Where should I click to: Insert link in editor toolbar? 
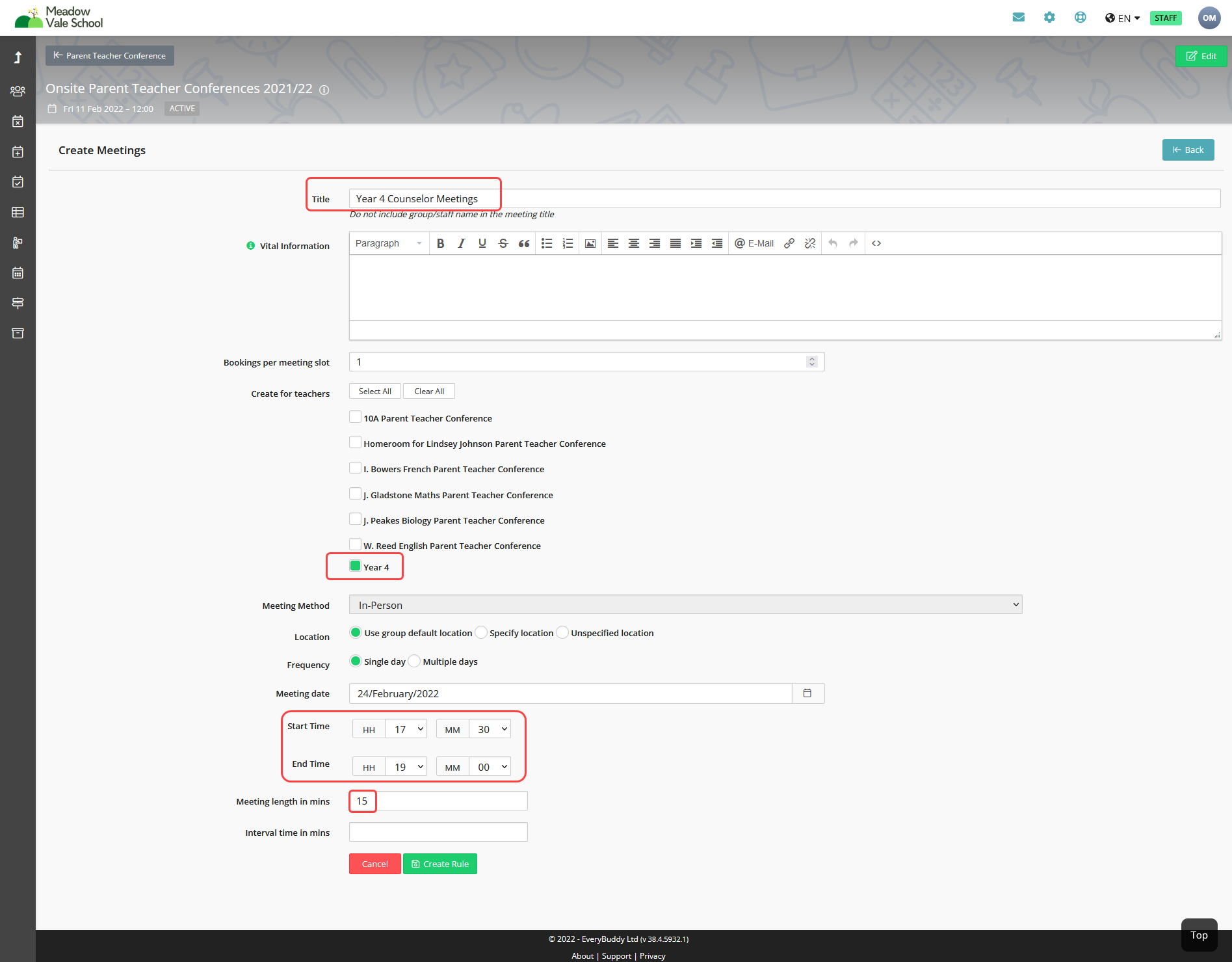(x=789, y=243)
